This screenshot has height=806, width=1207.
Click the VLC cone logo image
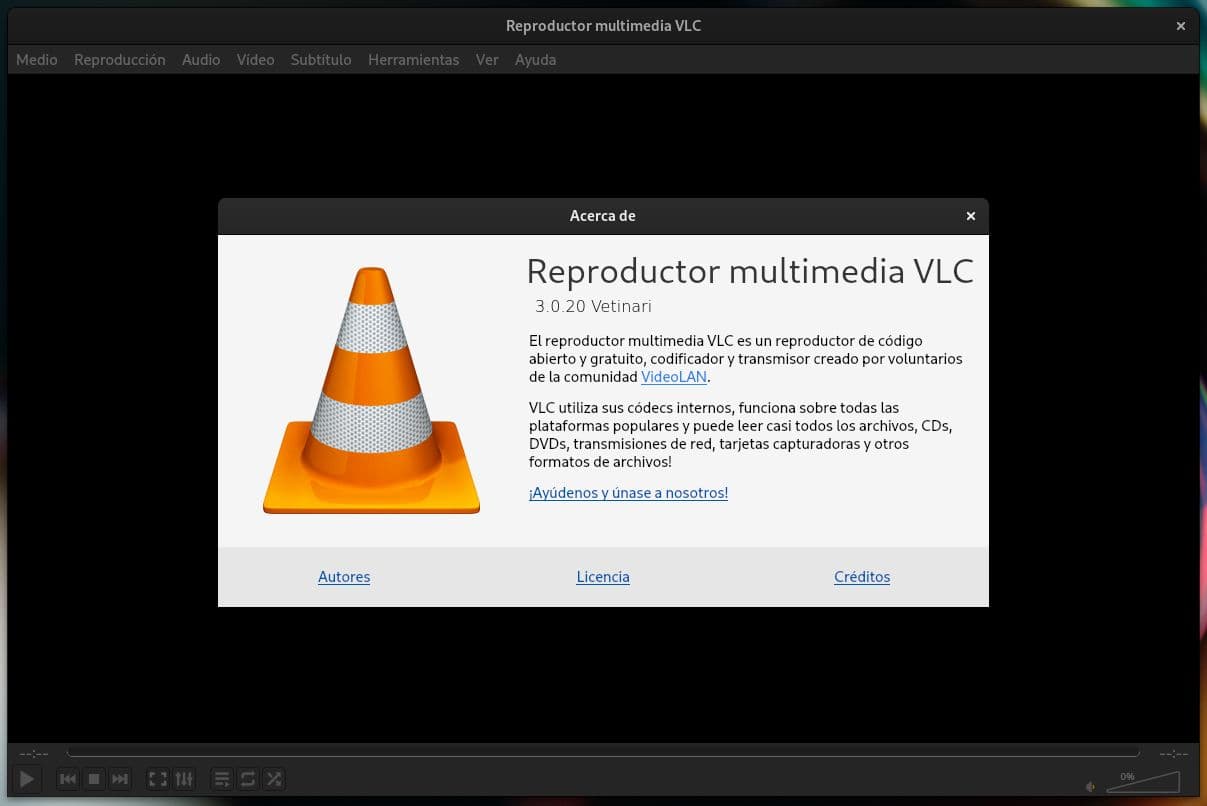click(371, 391)
